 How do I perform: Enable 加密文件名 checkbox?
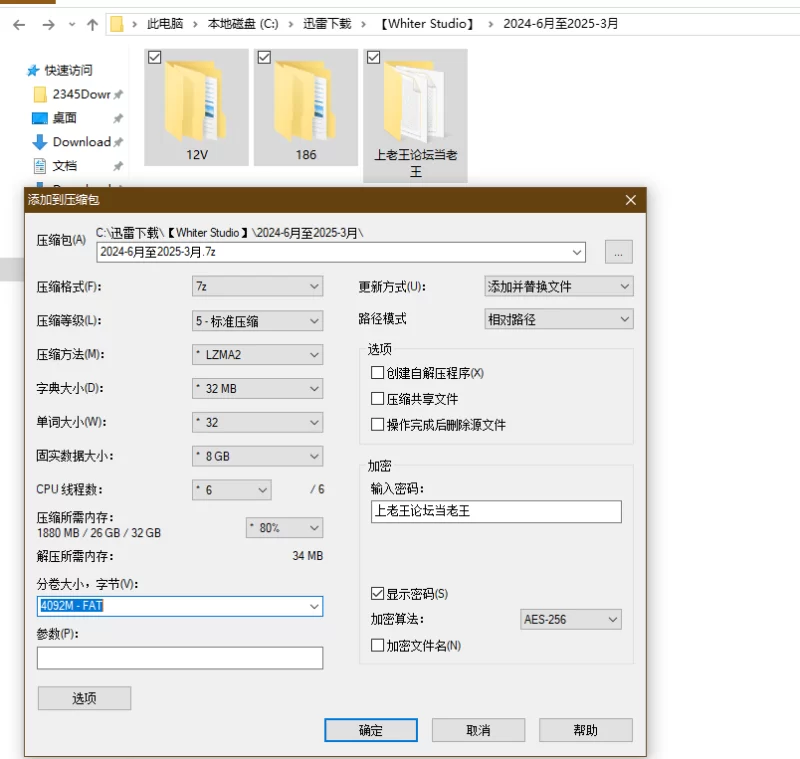tap(377, 646)
